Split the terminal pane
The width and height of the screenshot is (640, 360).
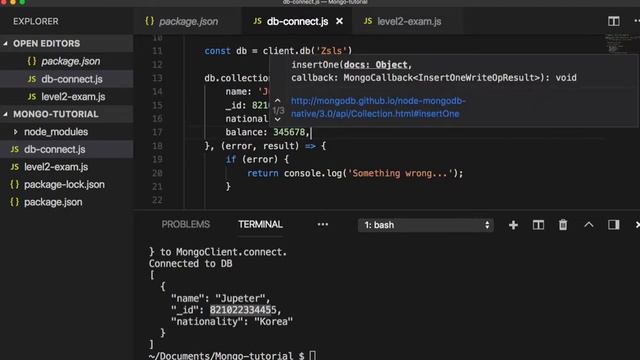(x=538, y=225)
